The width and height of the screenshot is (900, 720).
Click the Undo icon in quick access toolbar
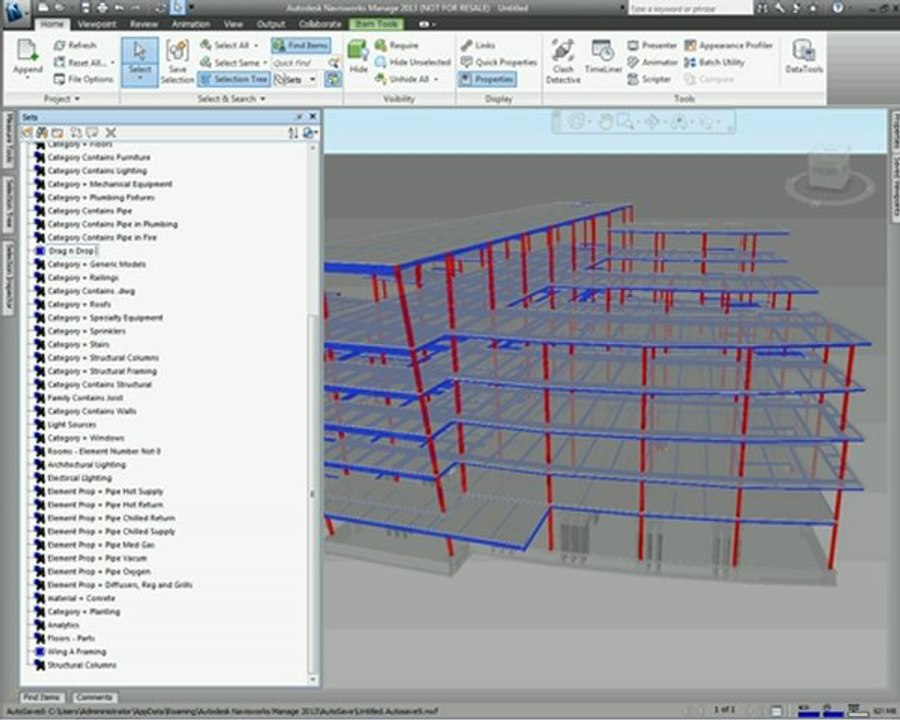point(119,7)
